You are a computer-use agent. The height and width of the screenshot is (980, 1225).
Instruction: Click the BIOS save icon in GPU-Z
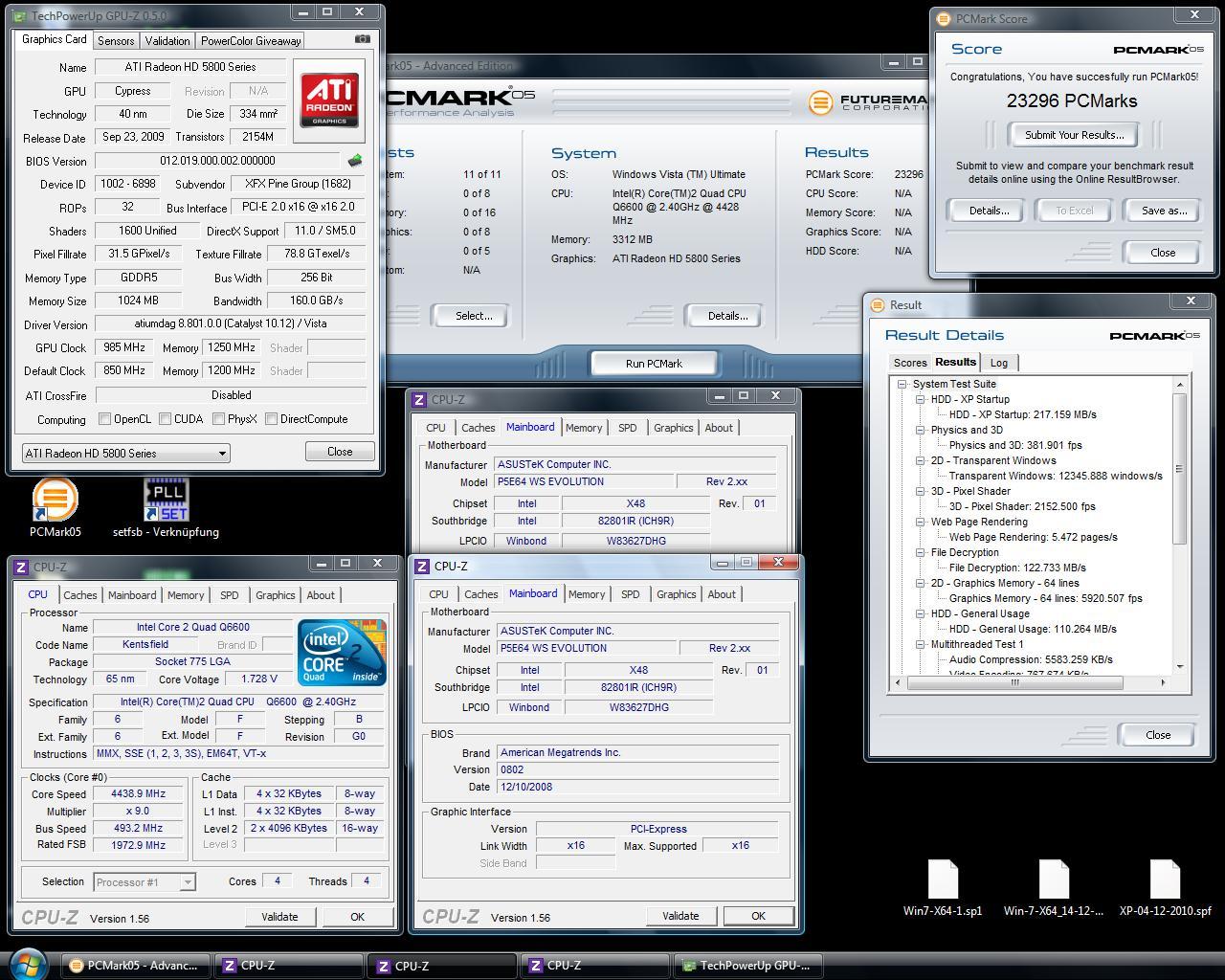coord(355,161)
